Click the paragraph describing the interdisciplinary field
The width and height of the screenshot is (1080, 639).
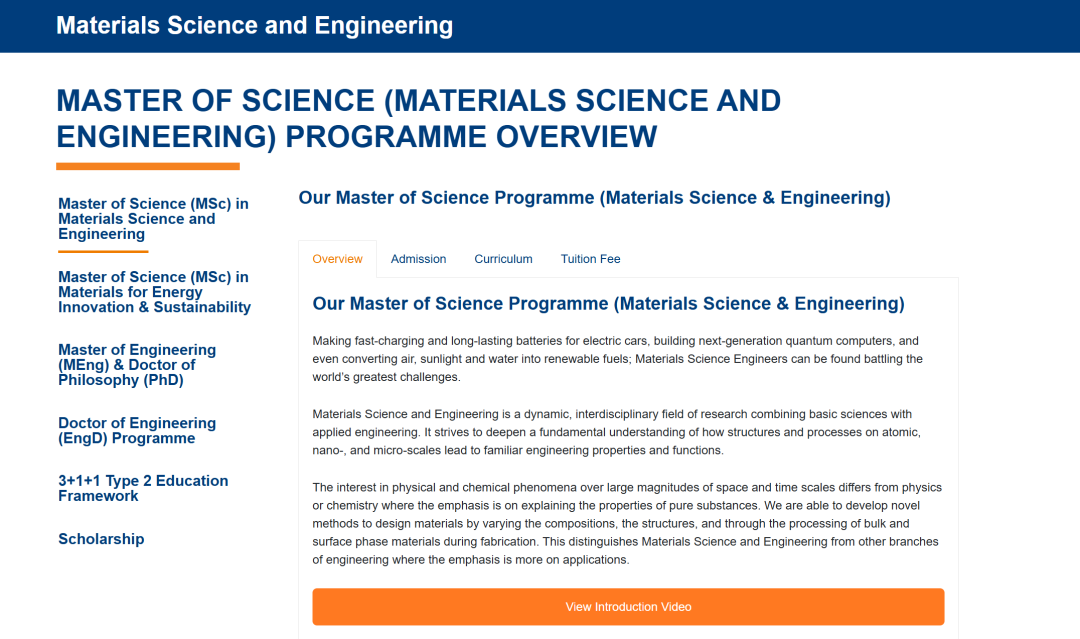pyautogui.click(x=617, y=432)
